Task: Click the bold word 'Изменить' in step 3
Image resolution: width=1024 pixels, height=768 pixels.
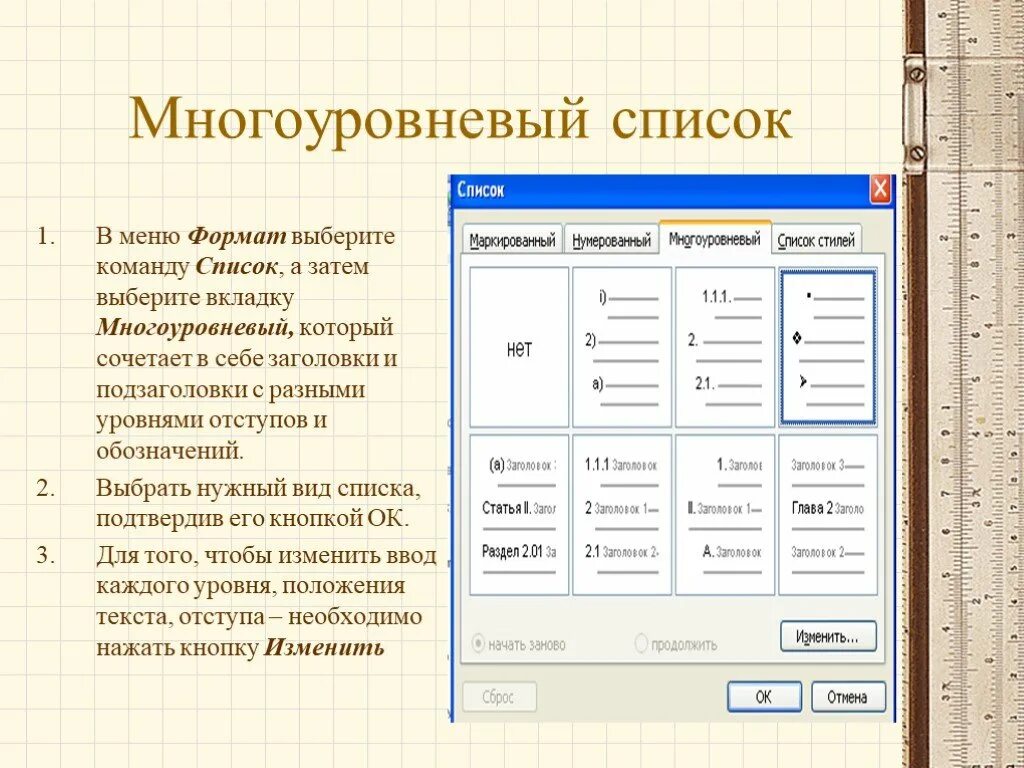Action: click(325, 647)
